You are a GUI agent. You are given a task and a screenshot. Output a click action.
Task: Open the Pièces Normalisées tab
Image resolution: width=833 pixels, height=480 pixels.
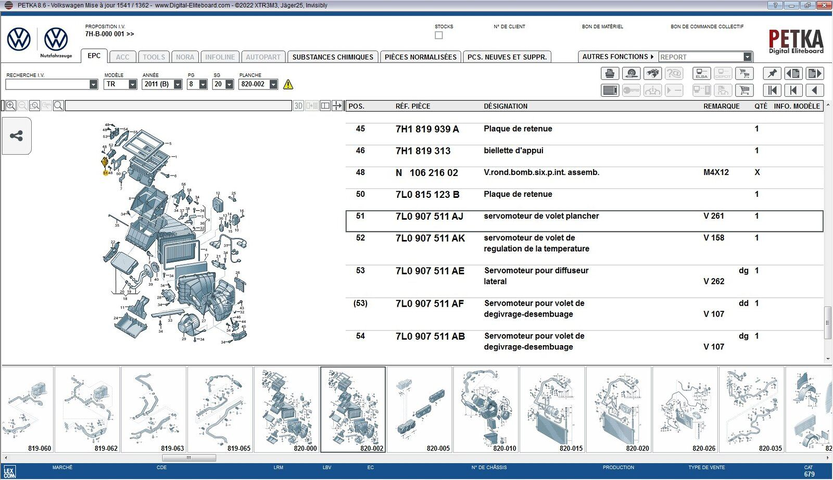click(x=421, y=57)
